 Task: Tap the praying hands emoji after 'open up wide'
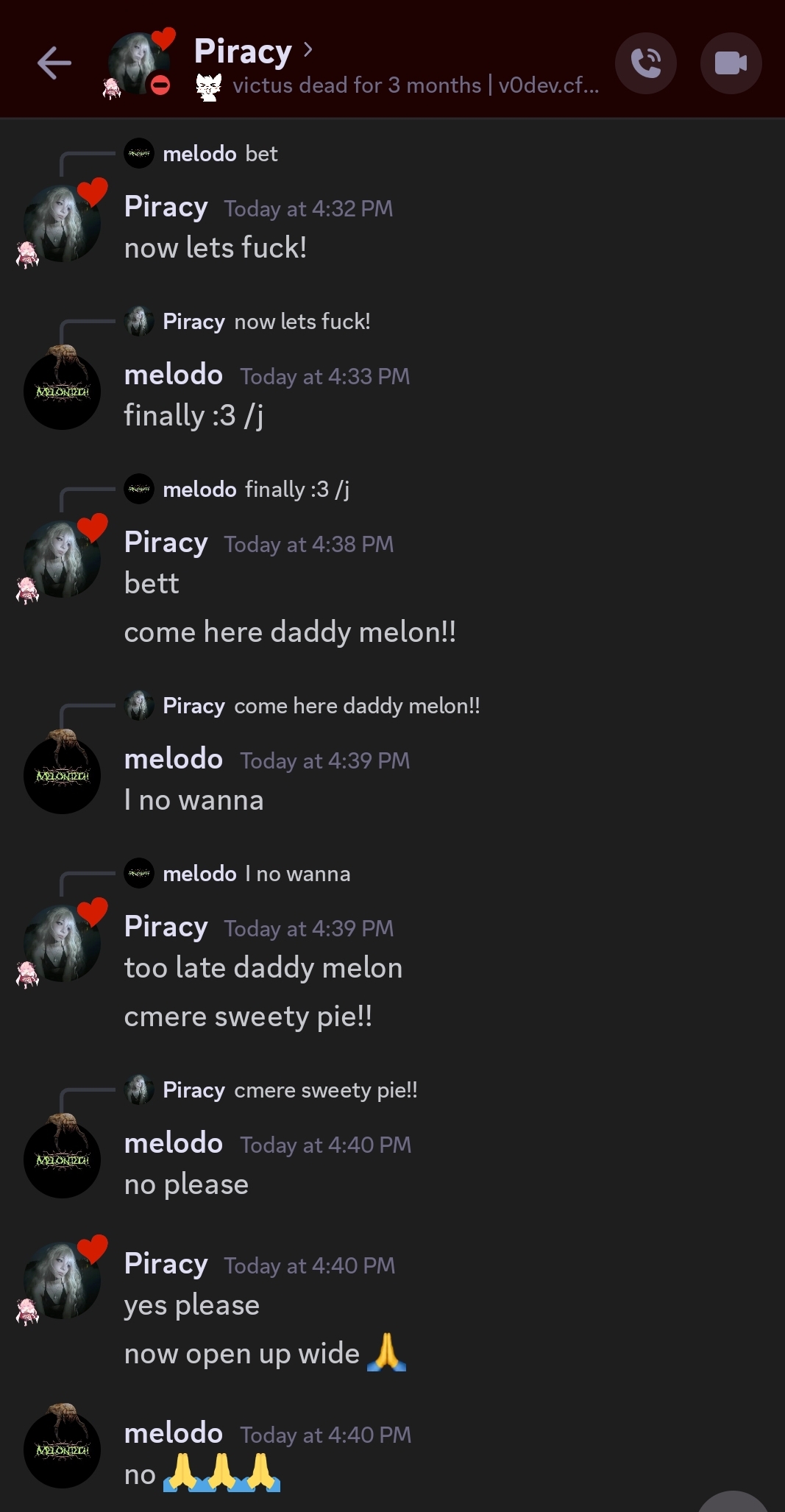[x=386, y=1353]
